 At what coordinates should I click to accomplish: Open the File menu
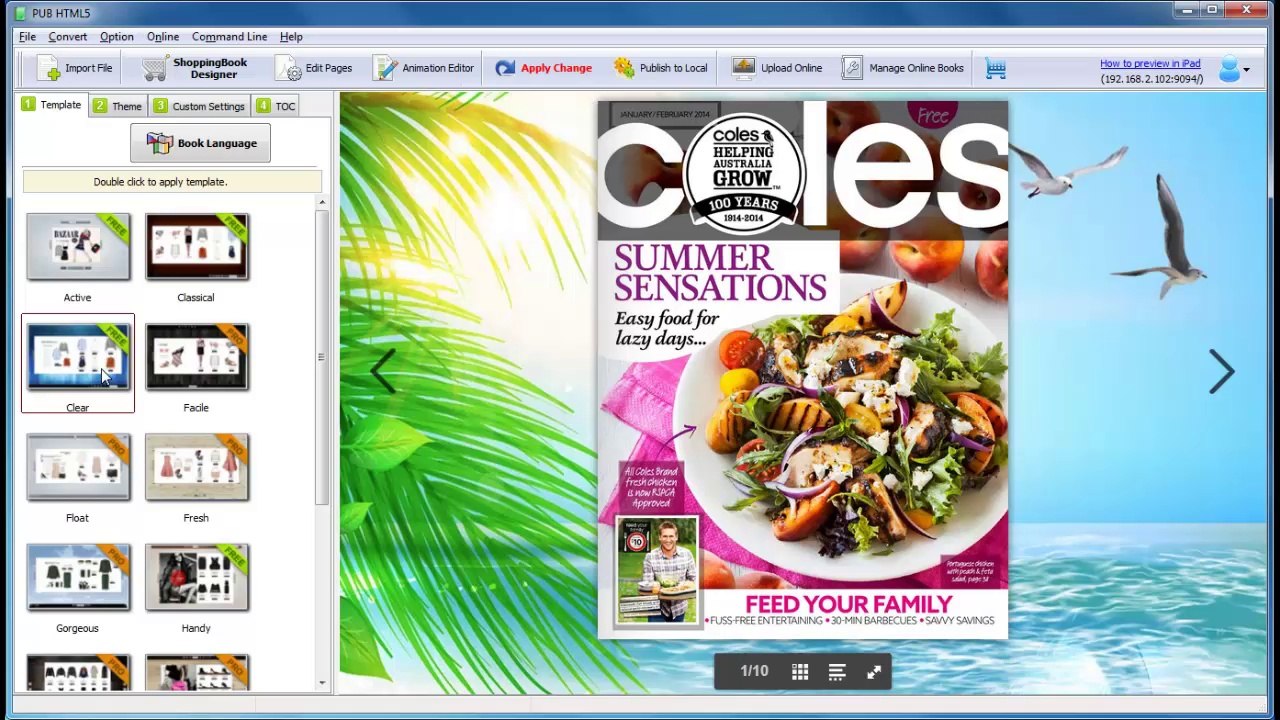[27, 37]
